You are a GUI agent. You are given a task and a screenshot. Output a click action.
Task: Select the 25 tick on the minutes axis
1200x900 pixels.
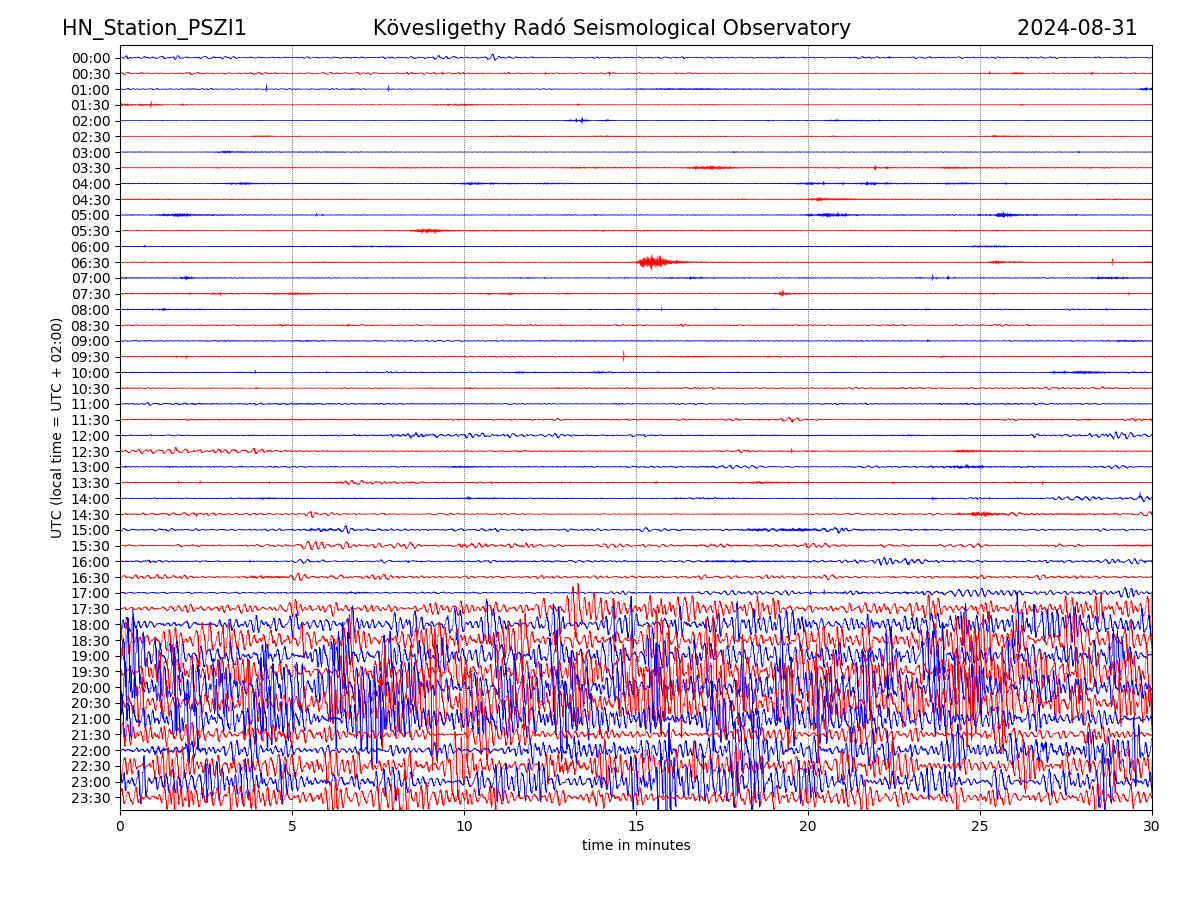[x=980, y=827]
